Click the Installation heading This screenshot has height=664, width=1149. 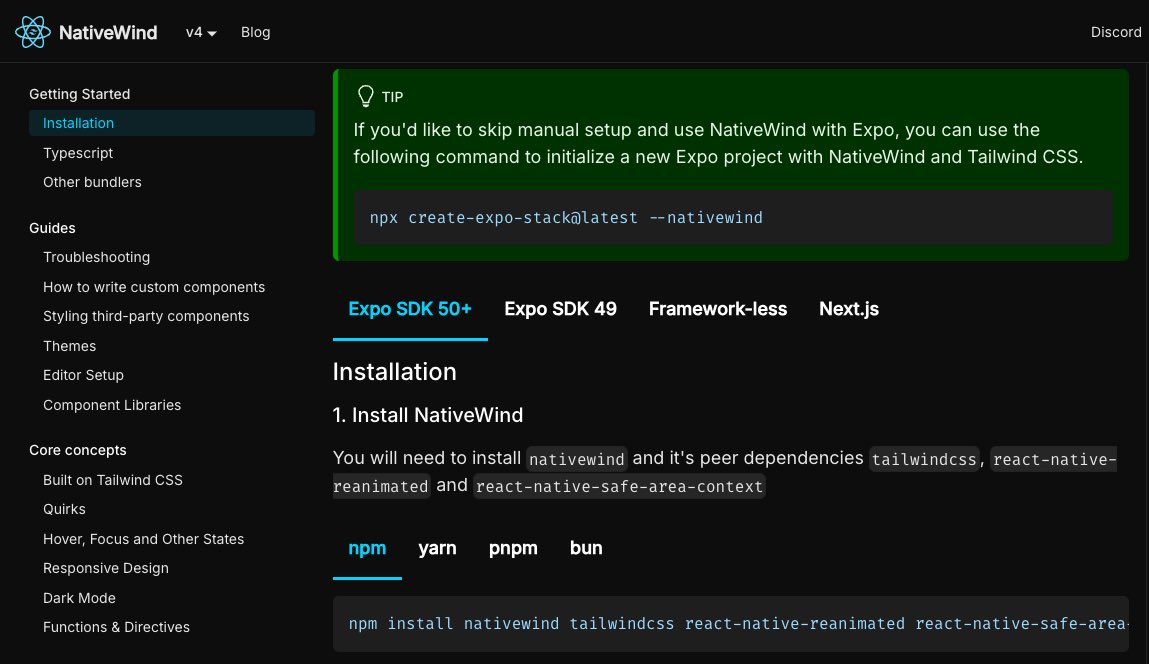(394, 372)
